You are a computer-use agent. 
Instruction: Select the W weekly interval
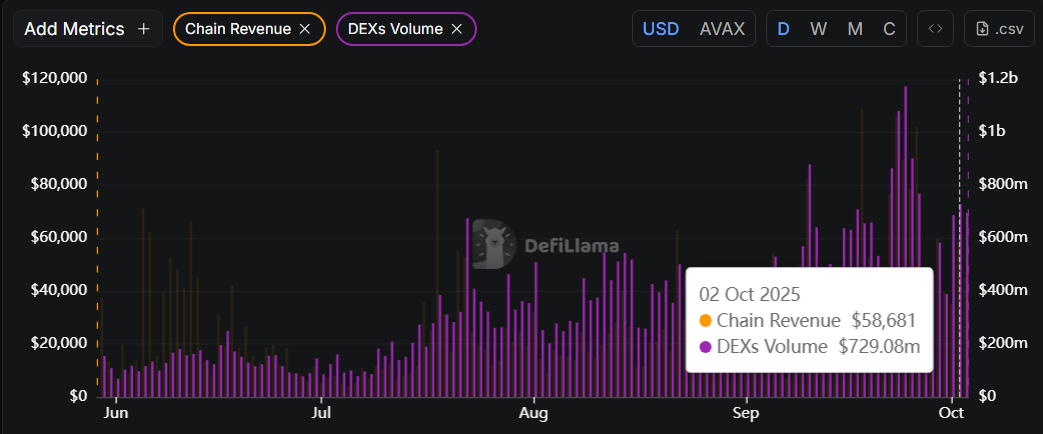(818, 29)
